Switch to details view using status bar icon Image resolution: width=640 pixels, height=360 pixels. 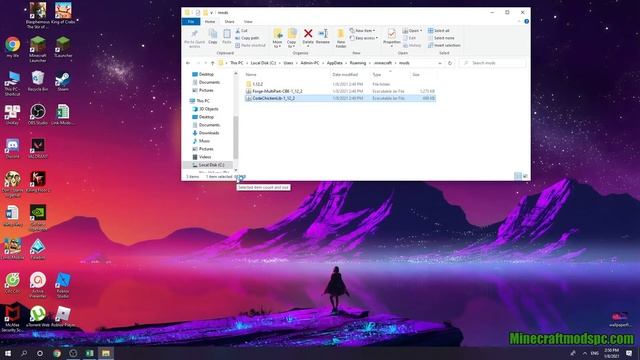[518, 176]
